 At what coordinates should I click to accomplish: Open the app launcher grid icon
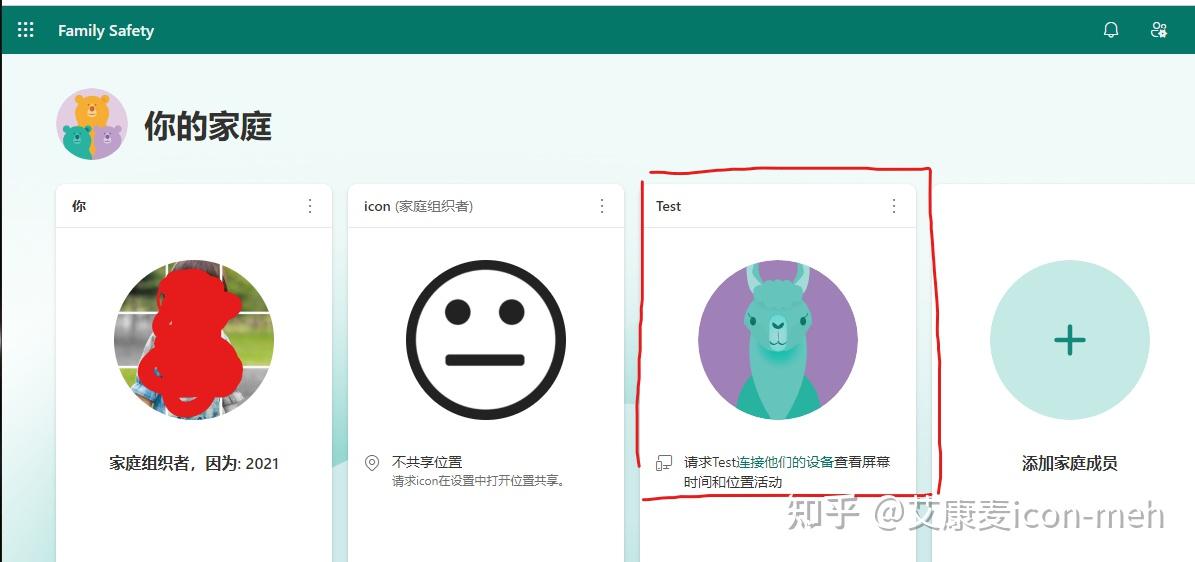[26, 30]
